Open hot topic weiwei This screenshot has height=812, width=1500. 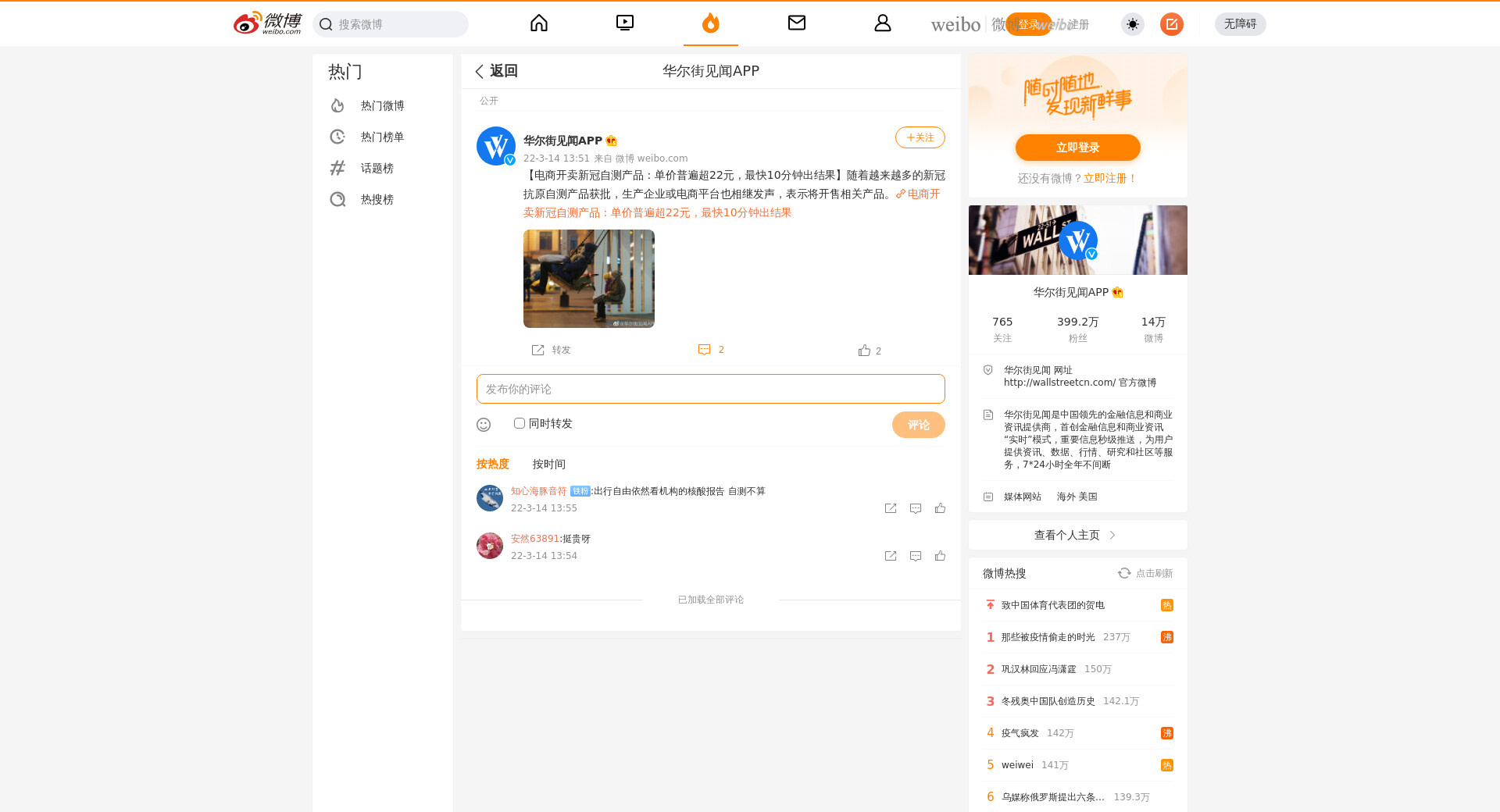click(1017, 765)
